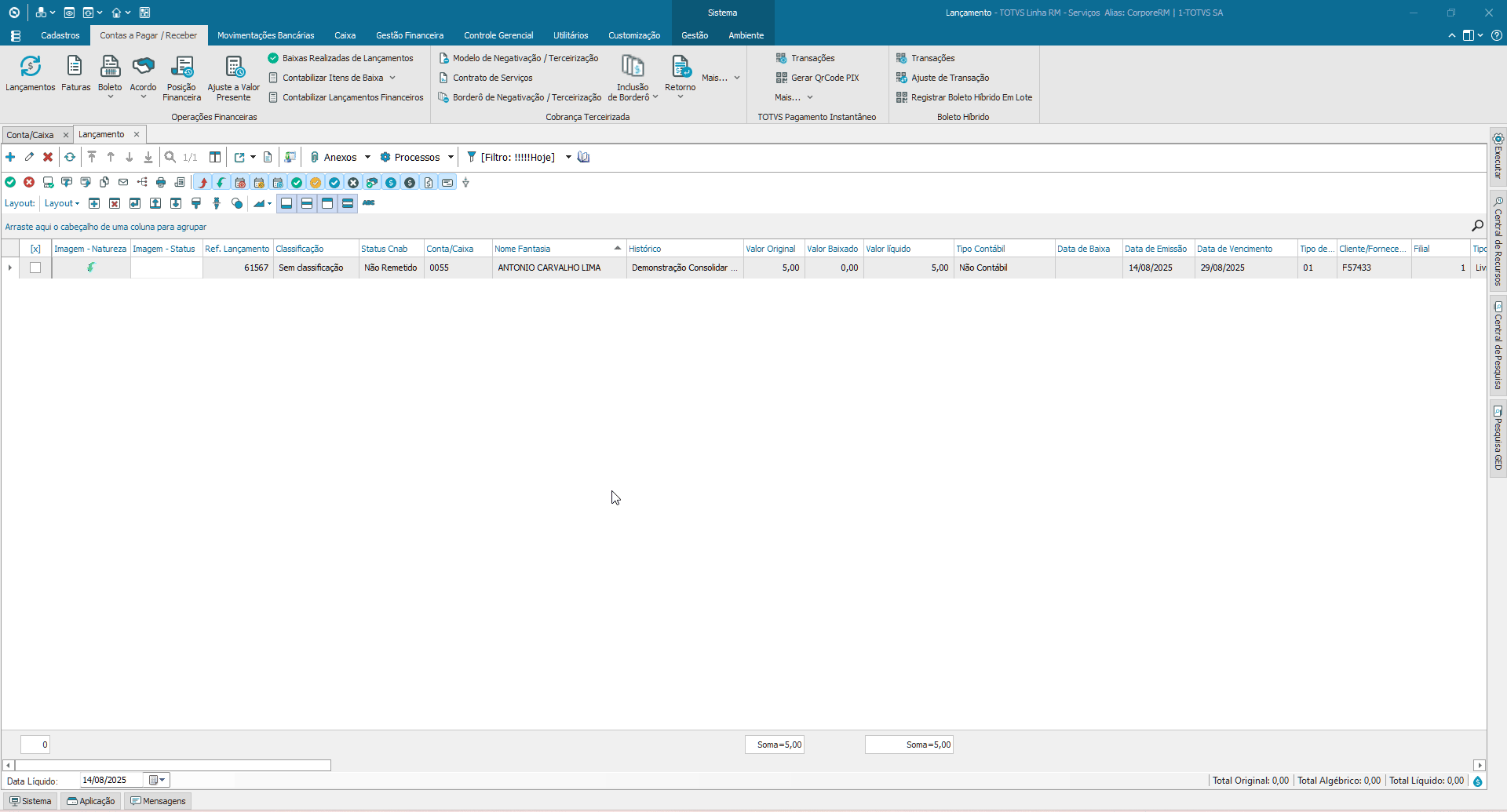The height and width of the screenshot is (812, 1507).
Task: Open the Executar side panel
Action: tap(1498, 156)
